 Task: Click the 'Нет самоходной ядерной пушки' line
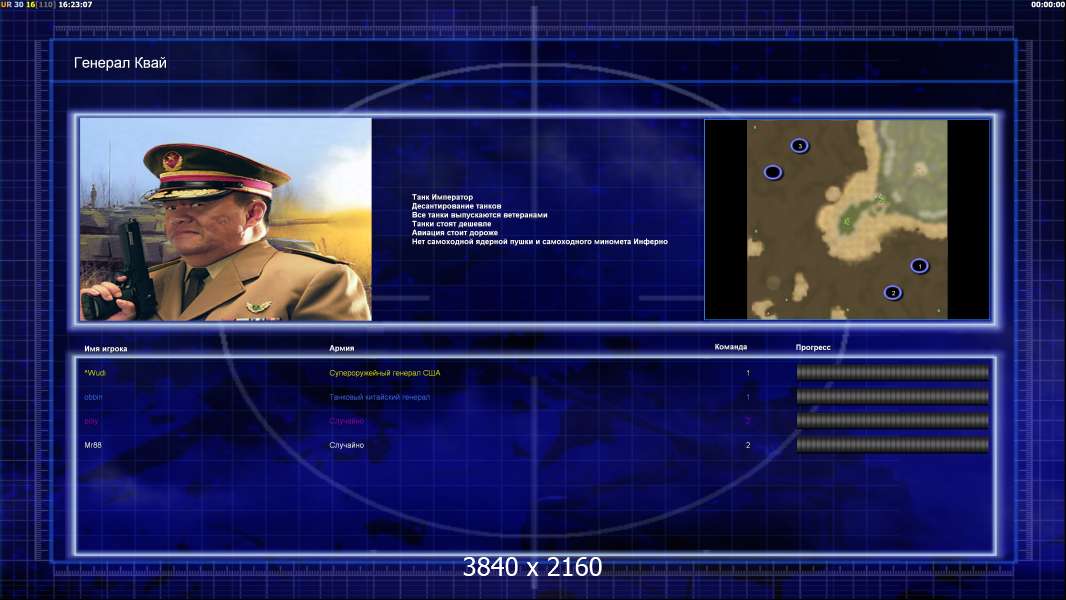[540, 241]
